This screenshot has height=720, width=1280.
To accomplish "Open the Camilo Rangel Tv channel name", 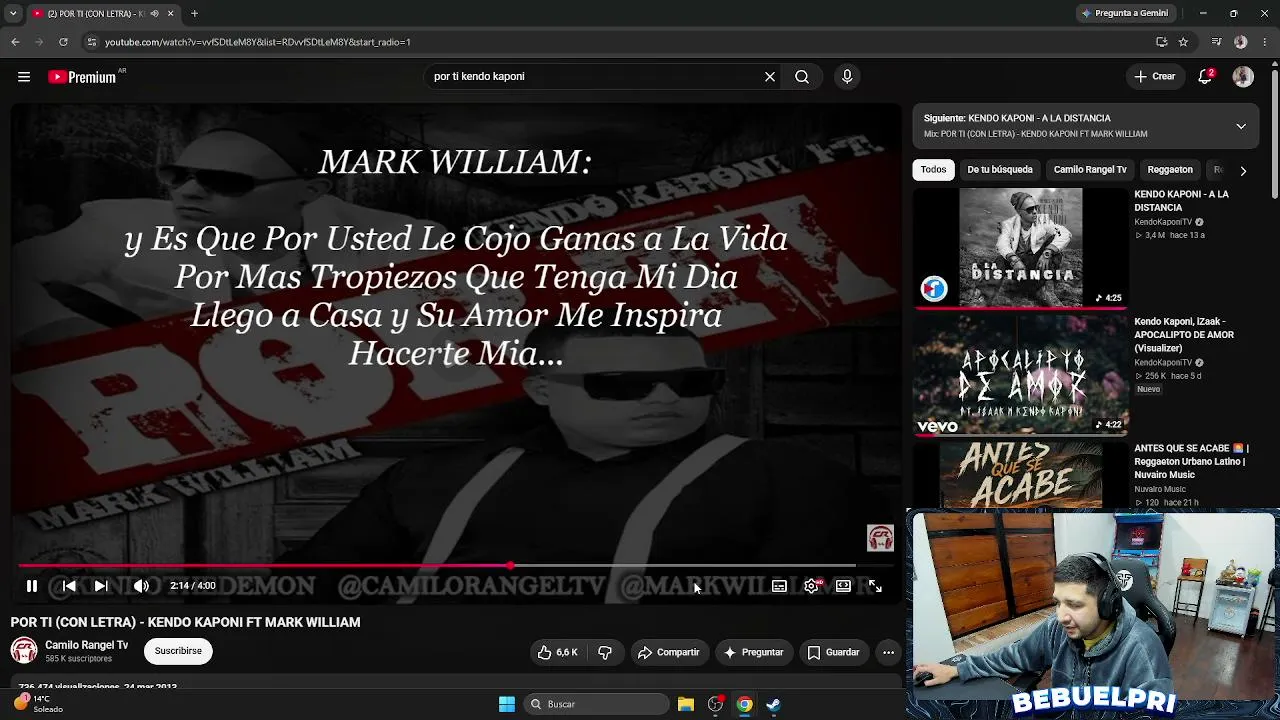I will [x=86, y=645].
